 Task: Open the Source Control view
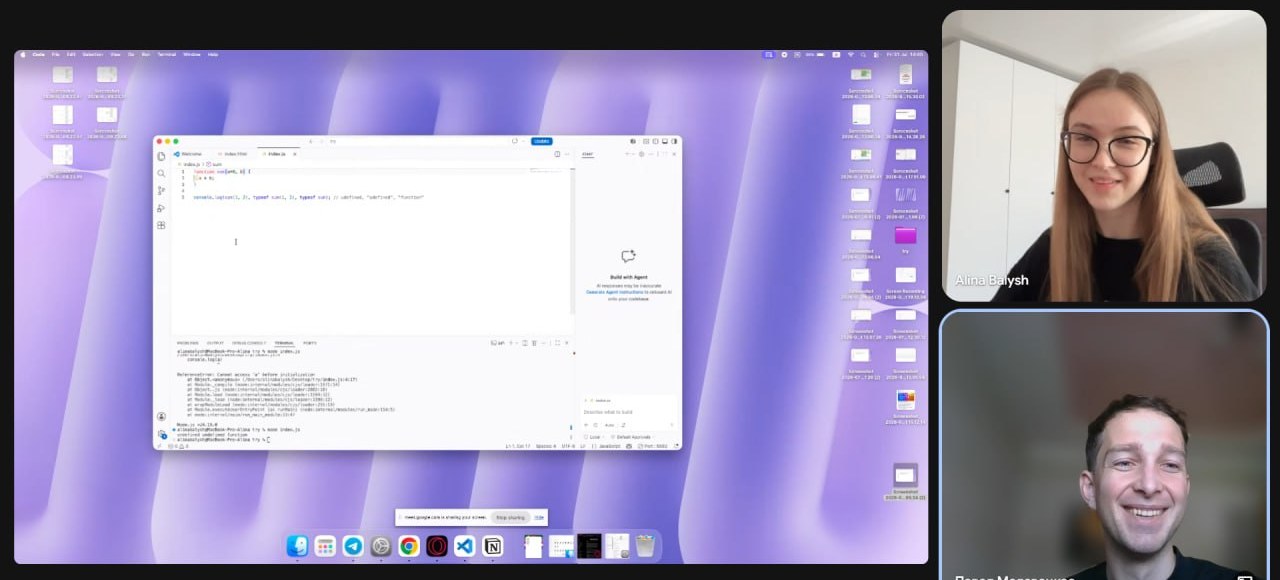(161, 190)
